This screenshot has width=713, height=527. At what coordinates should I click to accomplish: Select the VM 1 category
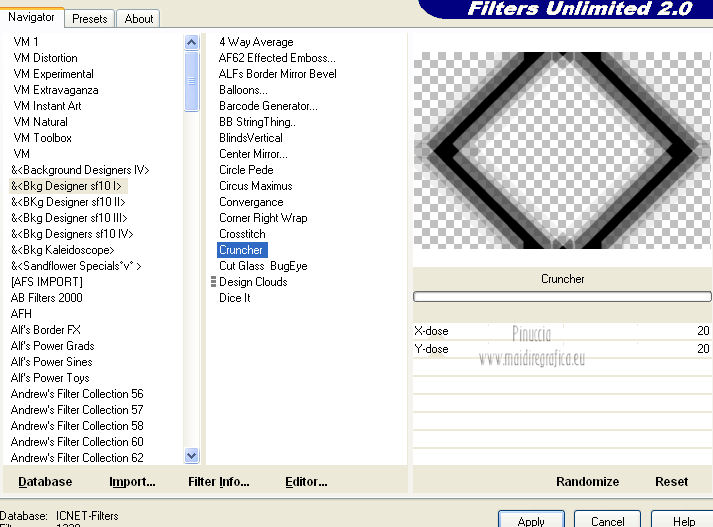pyautogui.click(x=26, y=42)
